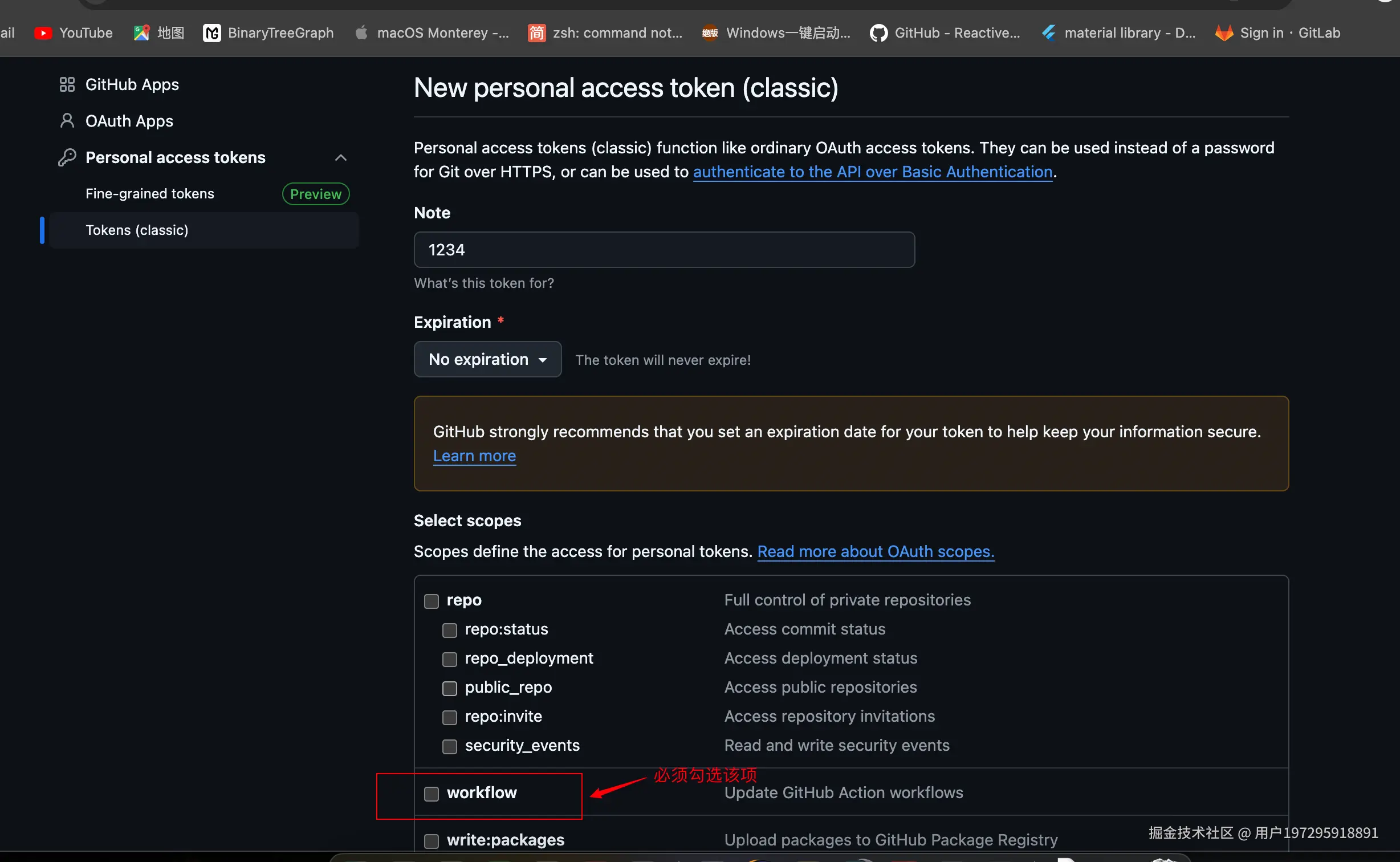Click the Learn more link
Viewport: 1400px width, 862px height.
tap(474, 456)
